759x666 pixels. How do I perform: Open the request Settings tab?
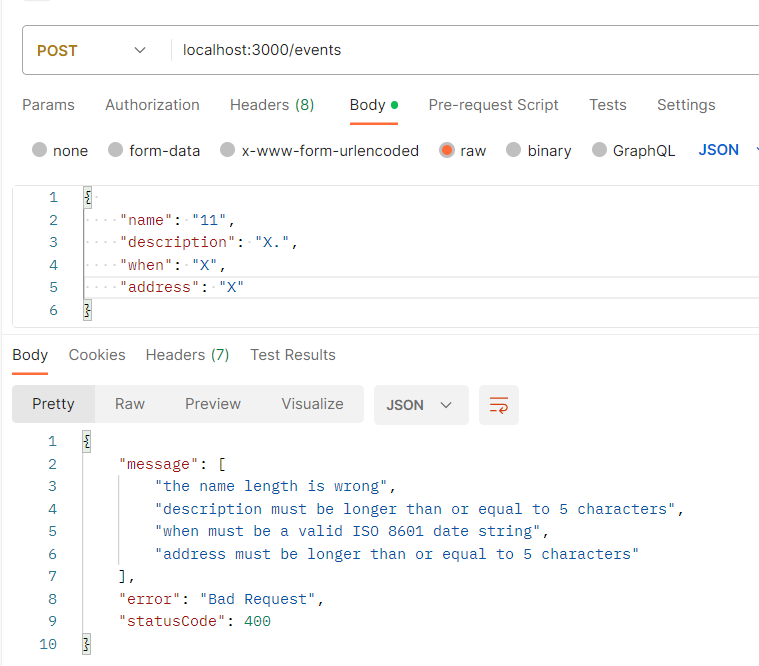(686, 105)
